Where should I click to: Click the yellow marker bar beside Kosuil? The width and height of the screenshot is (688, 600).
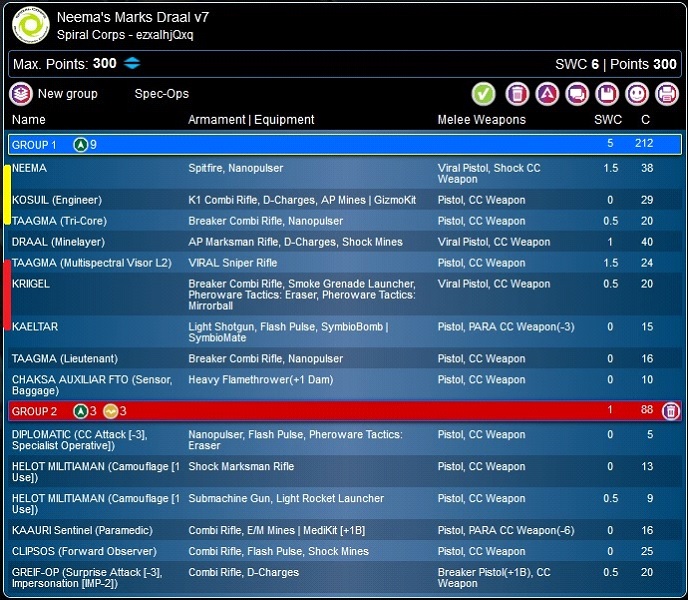(x=7, y=195)
